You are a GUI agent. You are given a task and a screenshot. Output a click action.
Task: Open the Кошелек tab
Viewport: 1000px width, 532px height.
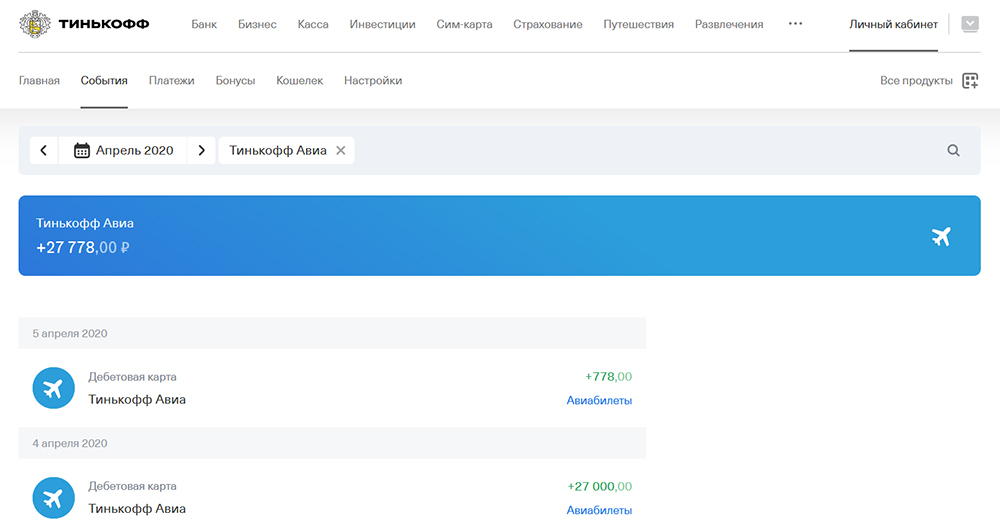point(300,80)
